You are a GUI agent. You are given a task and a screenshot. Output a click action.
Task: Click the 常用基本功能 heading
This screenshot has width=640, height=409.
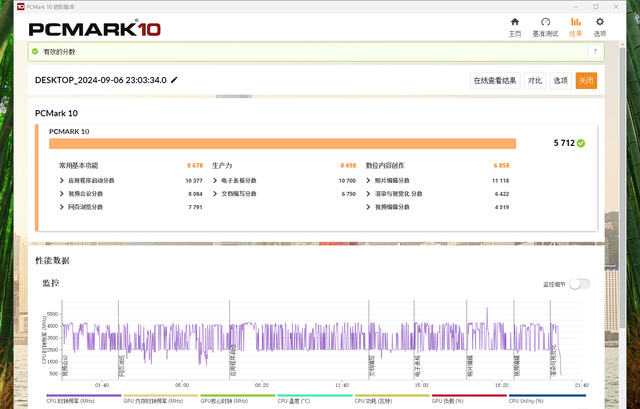click(78, 165)
